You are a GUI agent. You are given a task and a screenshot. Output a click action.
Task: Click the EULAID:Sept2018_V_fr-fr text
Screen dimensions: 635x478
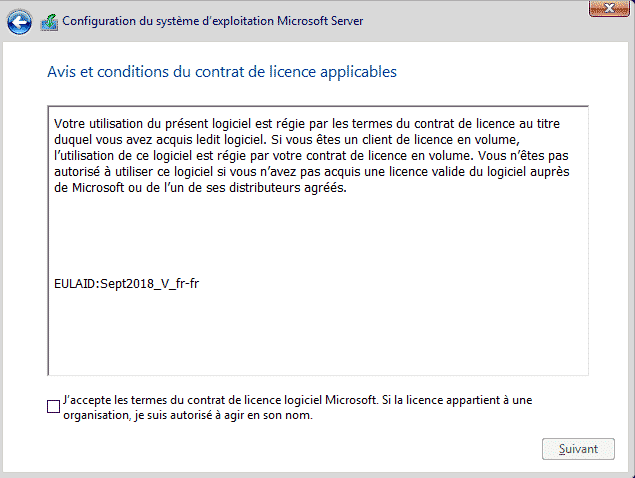[x=122, y=283]
